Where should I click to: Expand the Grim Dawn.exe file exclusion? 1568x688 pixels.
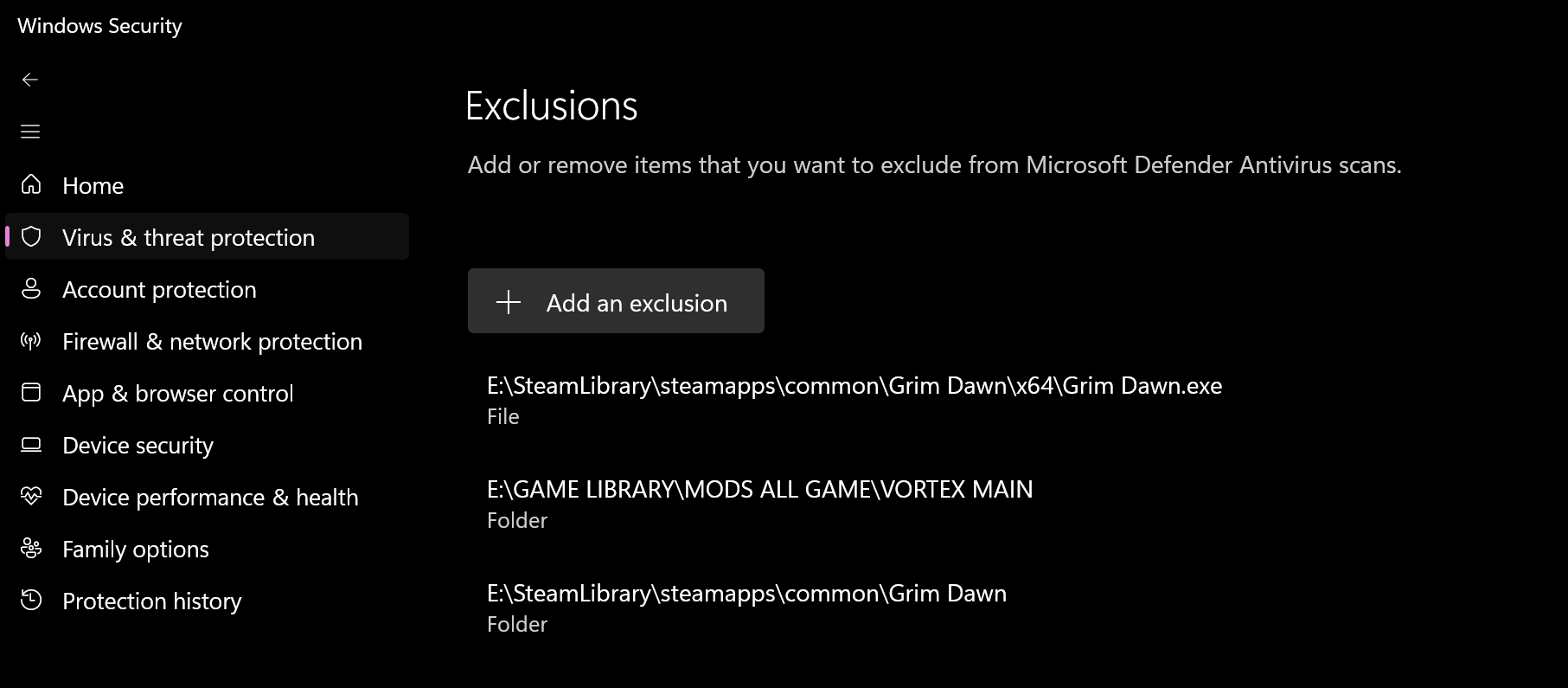pyautogui.click(x=854, y=400)
